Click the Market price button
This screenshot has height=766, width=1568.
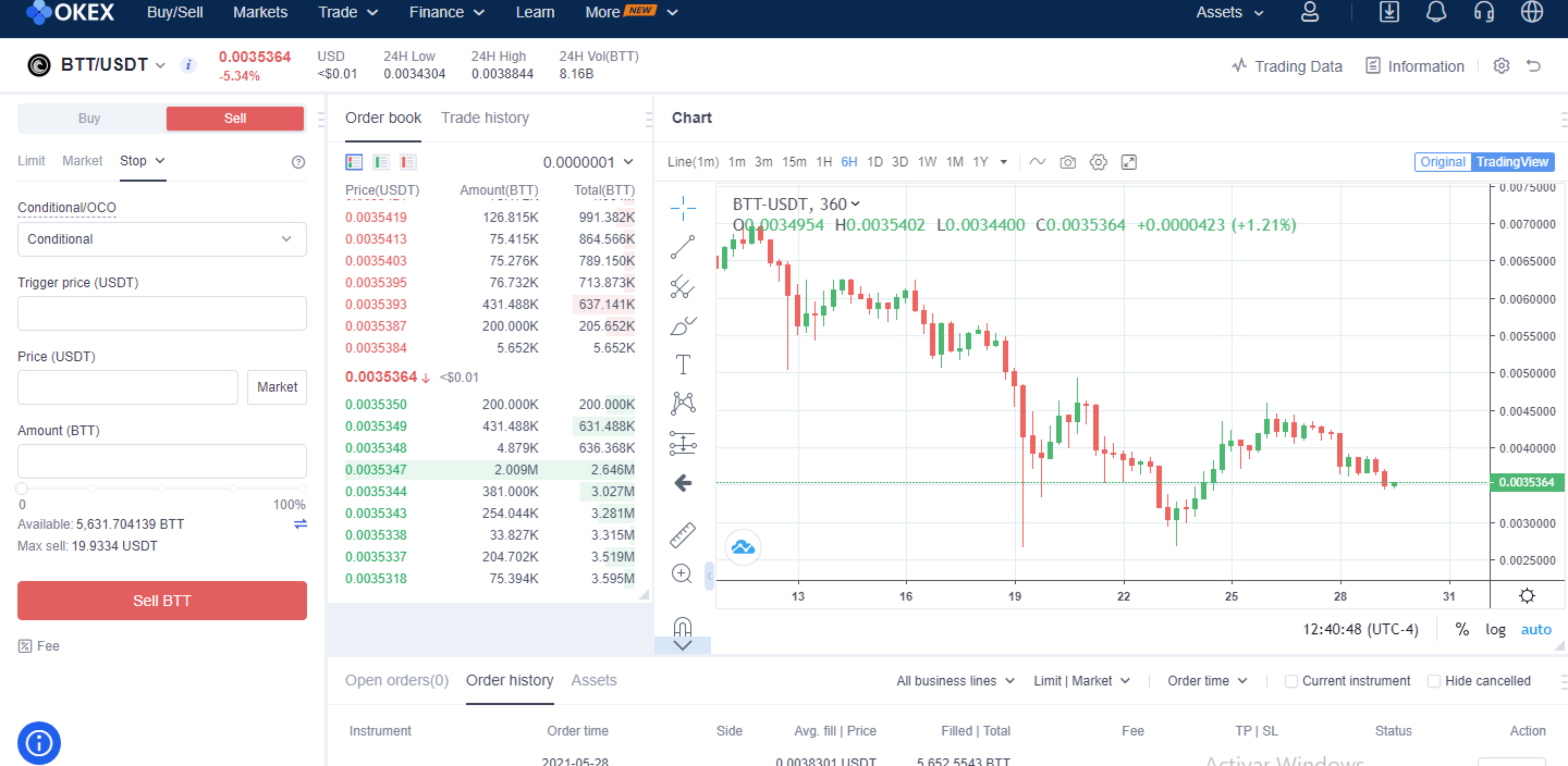click(277, 387)
